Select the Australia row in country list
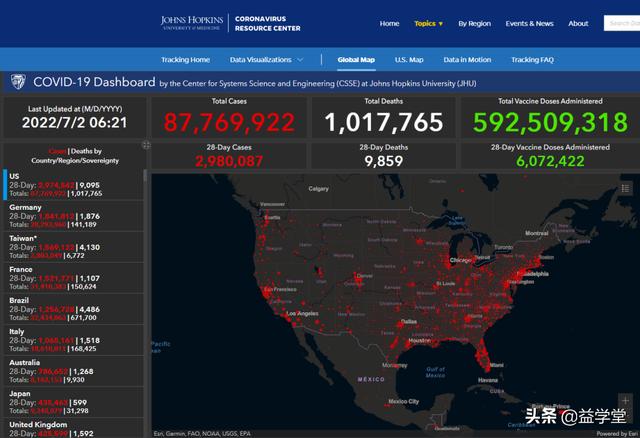The width and height of the screenshot is (640, 438). tap(73, 371)
